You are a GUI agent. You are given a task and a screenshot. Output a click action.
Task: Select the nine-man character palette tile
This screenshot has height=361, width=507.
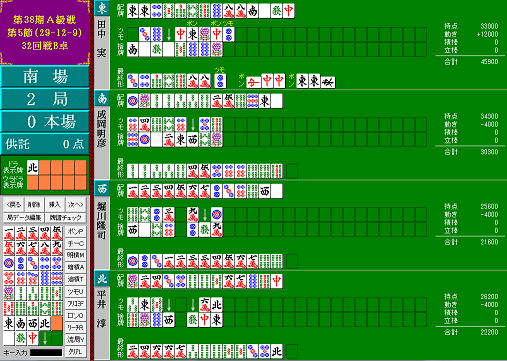click(57, 248)
